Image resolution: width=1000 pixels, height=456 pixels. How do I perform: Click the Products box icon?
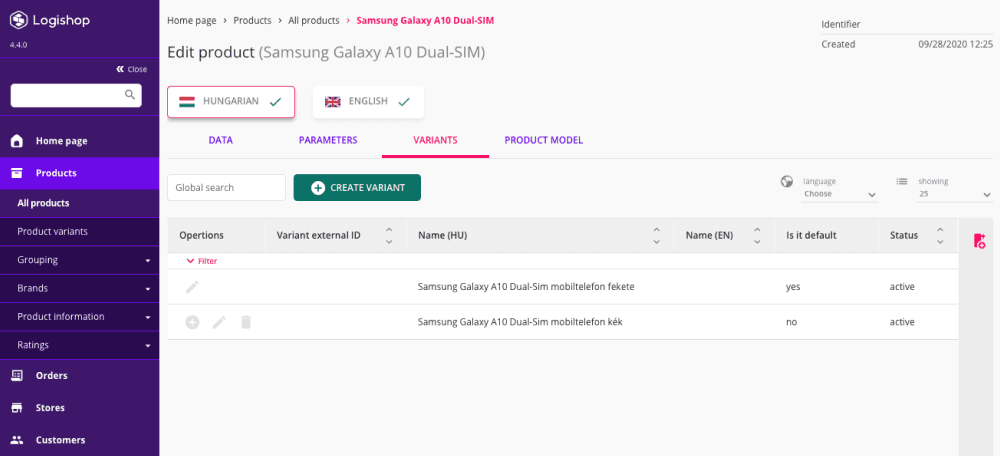tap(17, 173)
